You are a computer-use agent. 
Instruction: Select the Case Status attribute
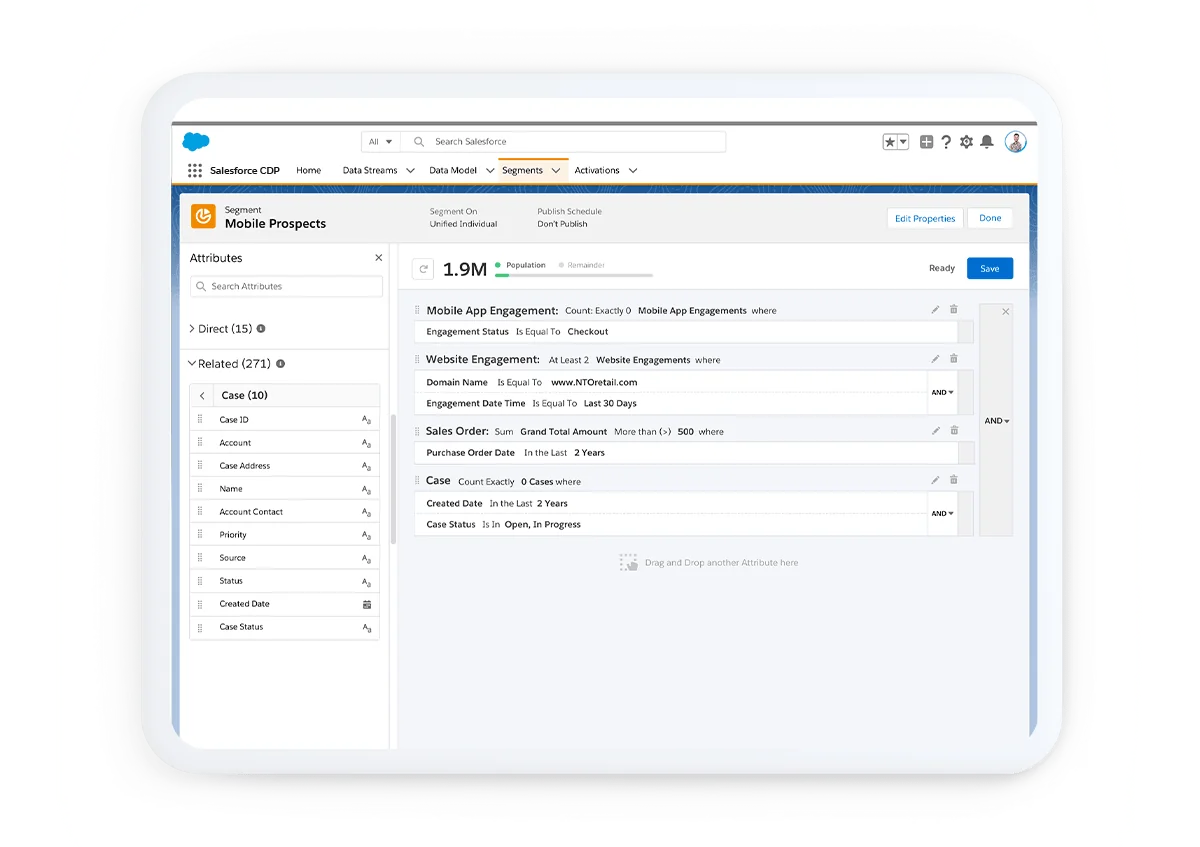[x=285, y=627]
